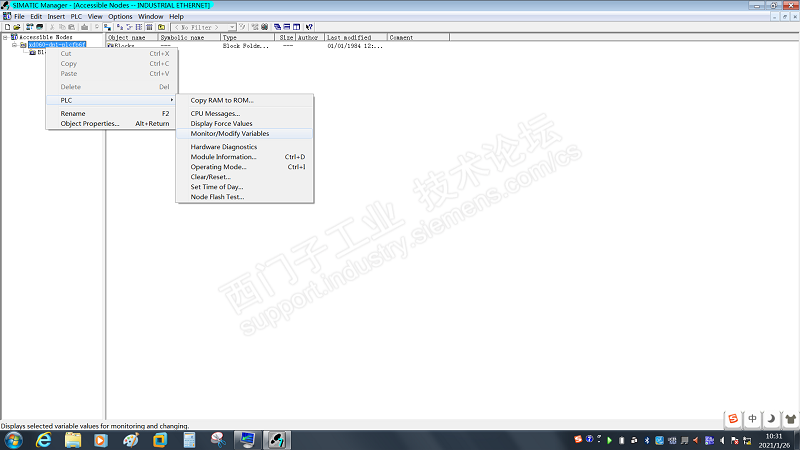Open the View menu
This screenshot has height=450, width=800.
(x=95, y=16)
